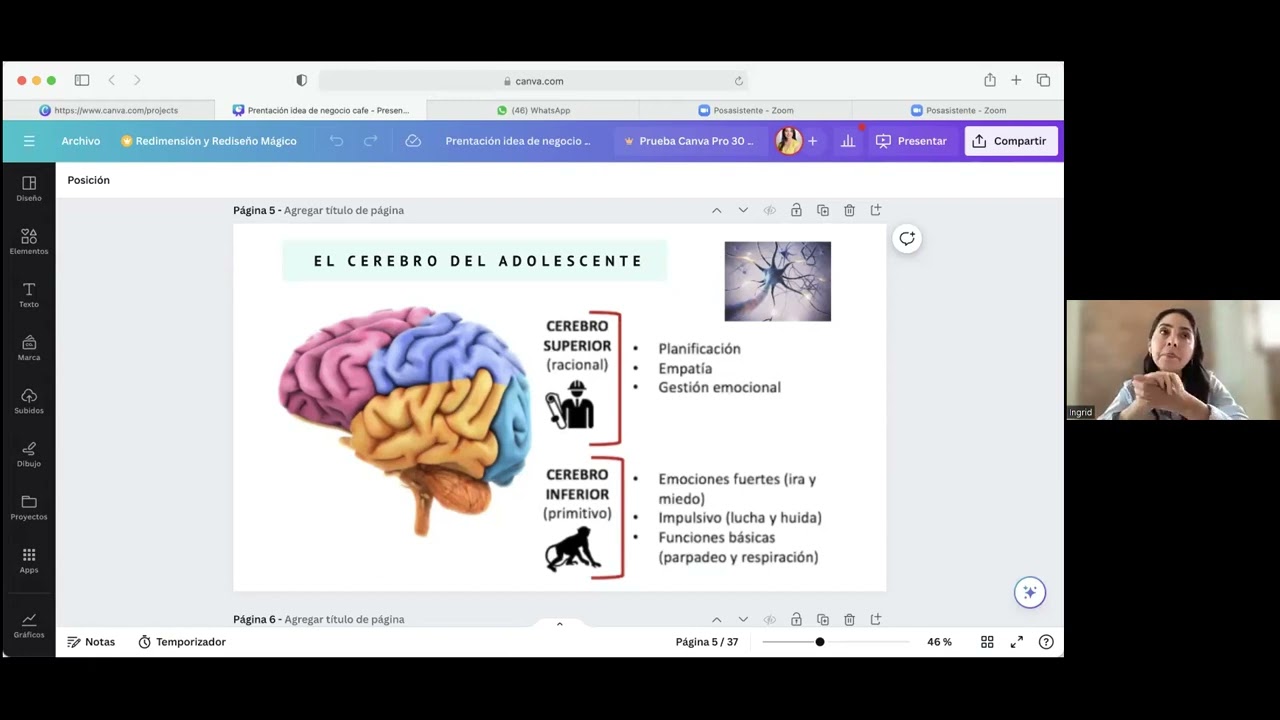Click the redo arrow
Screen dimensions: 1280x720
click(370, 141)
